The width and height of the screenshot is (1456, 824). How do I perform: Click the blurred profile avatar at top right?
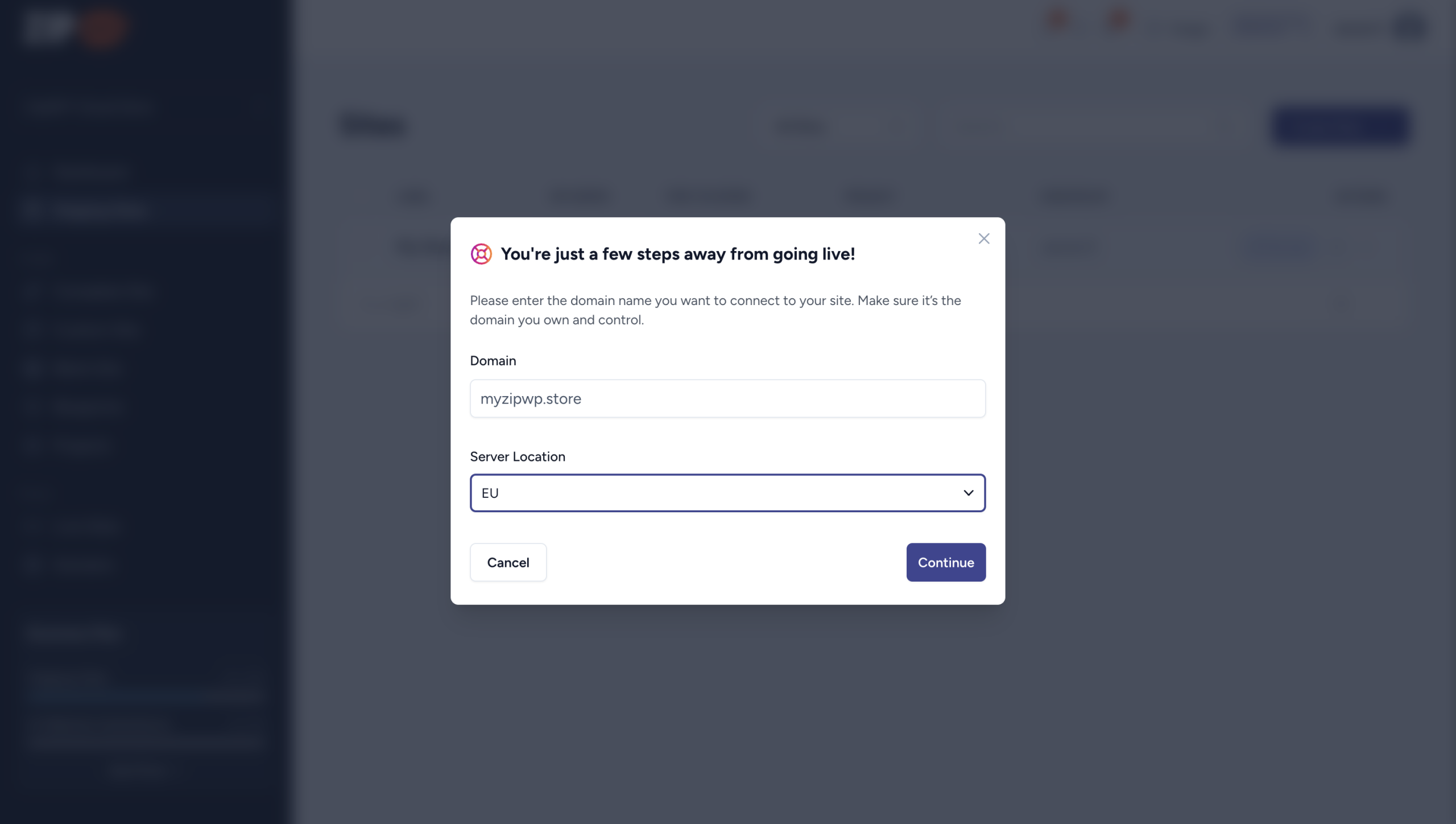click(x=1412, y=27)
